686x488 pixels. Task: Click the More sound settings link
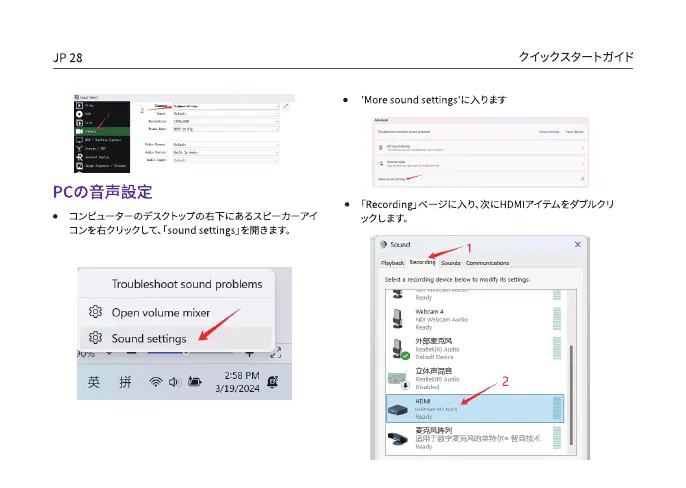391,178
